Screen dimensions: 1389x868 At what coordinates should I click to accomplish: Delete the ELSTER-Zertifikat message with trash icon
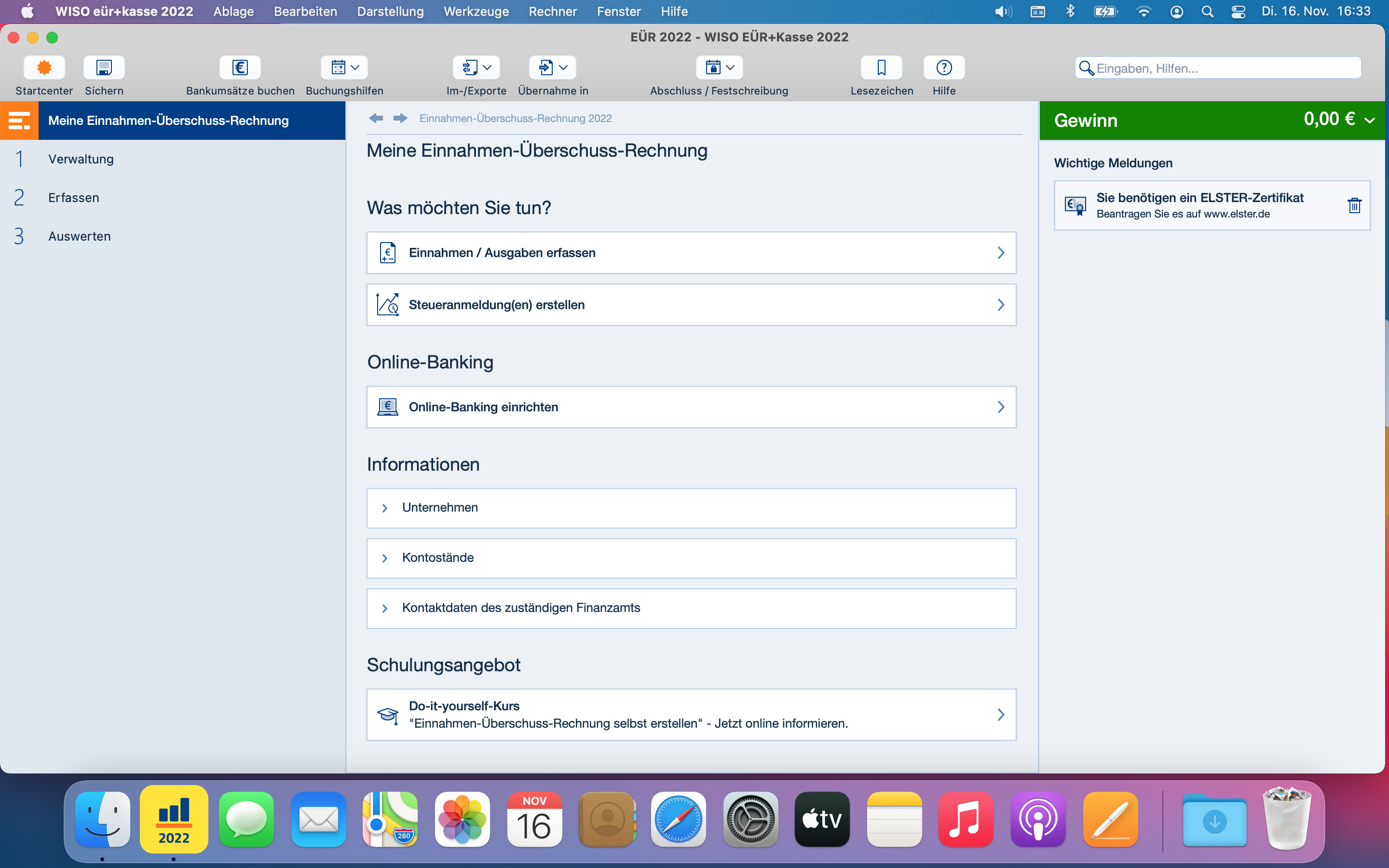1354,205
